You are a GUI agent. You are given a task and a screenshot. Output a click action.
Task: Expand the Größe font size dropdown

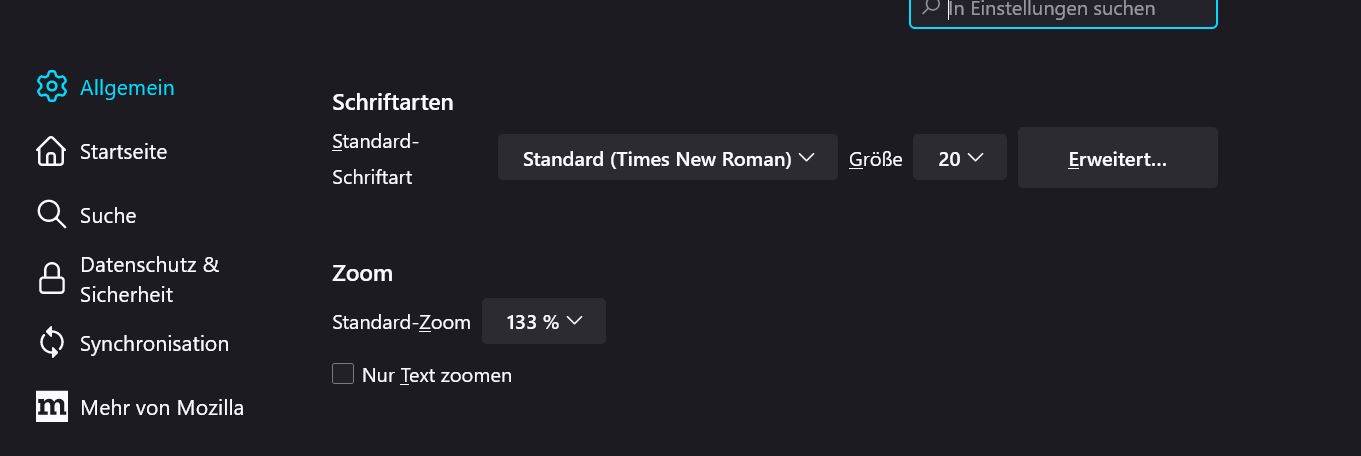(x=959, y=158)
